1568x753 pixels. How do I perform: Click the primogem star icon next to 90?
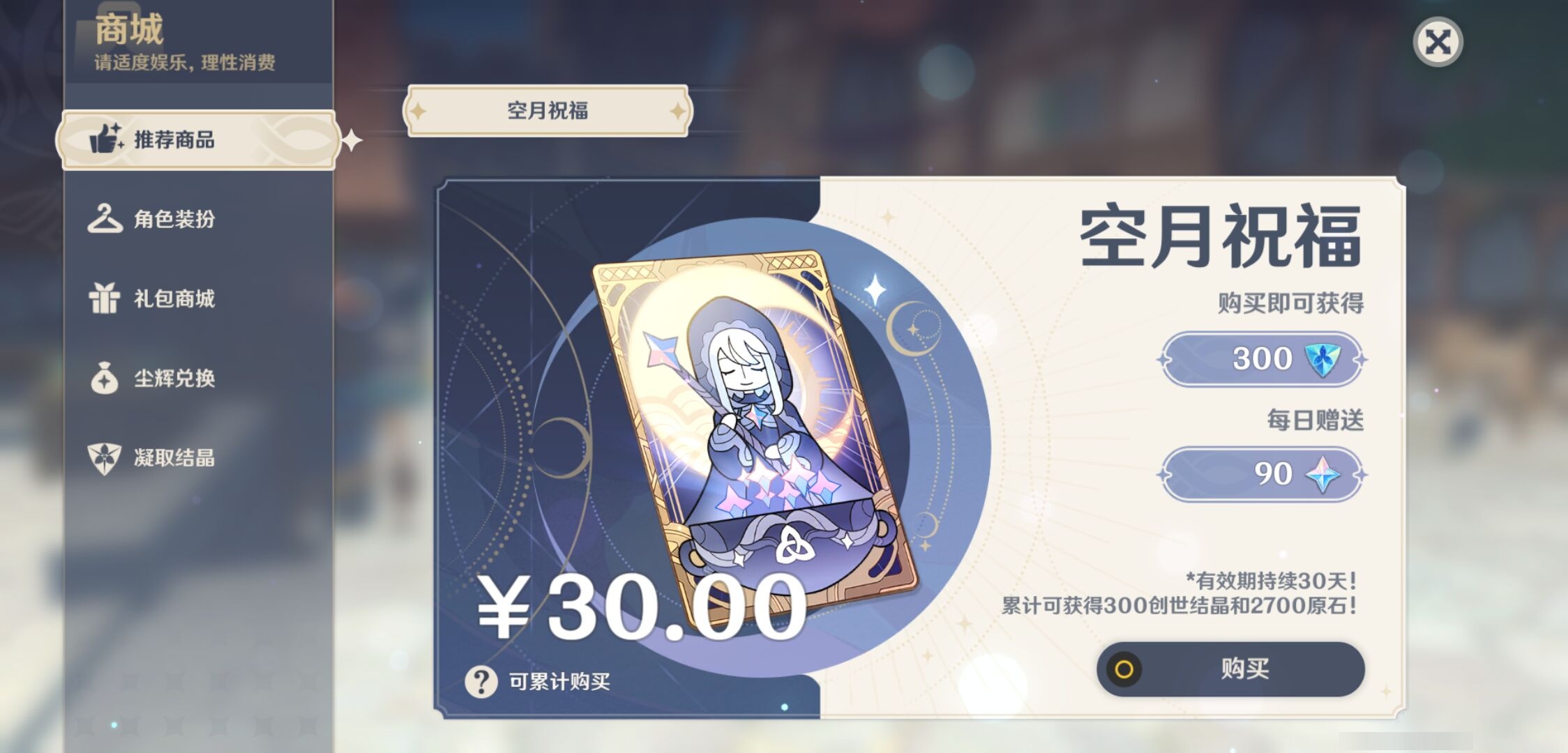point(1322,475)
